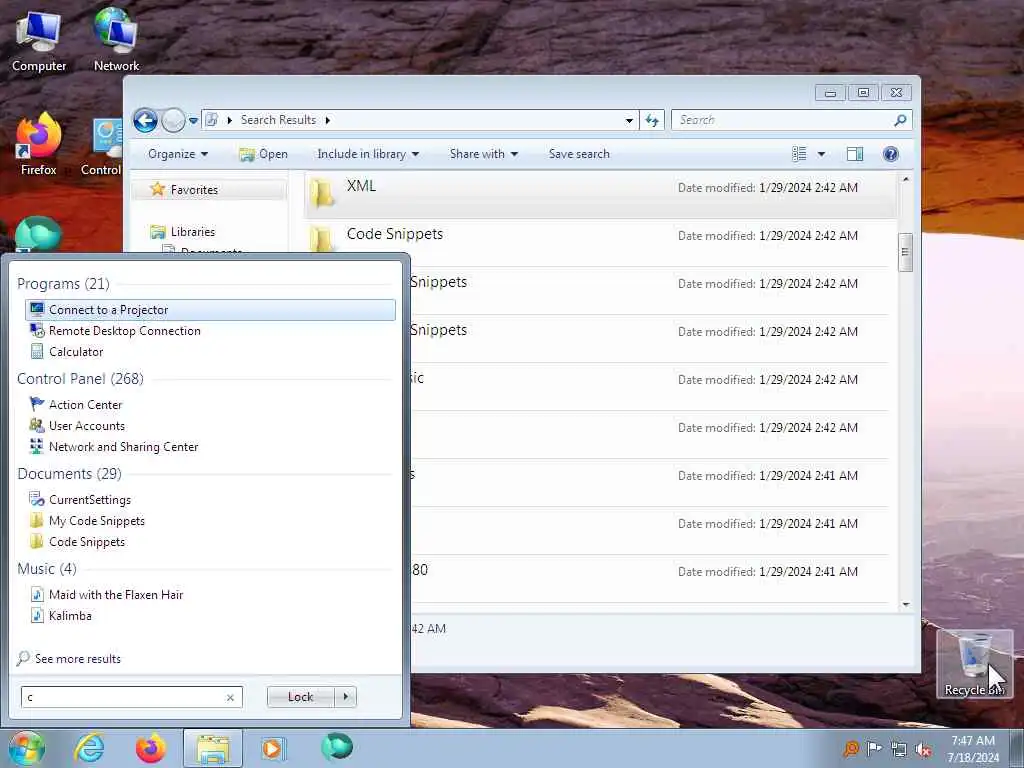This screenshot has width=1024, height=768.
Task: Open Action Center from Control Panel results
Action: pos(210,405)
